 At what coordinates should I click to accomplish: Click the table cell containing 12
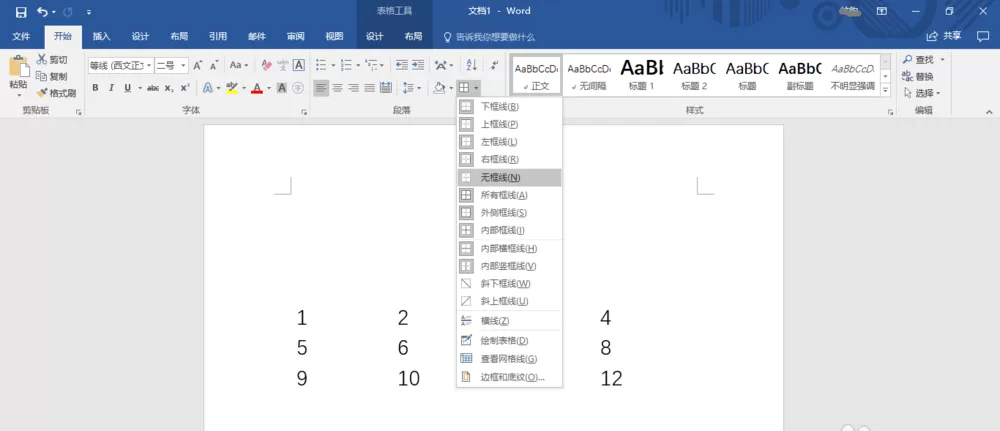[x=612, y=379]
